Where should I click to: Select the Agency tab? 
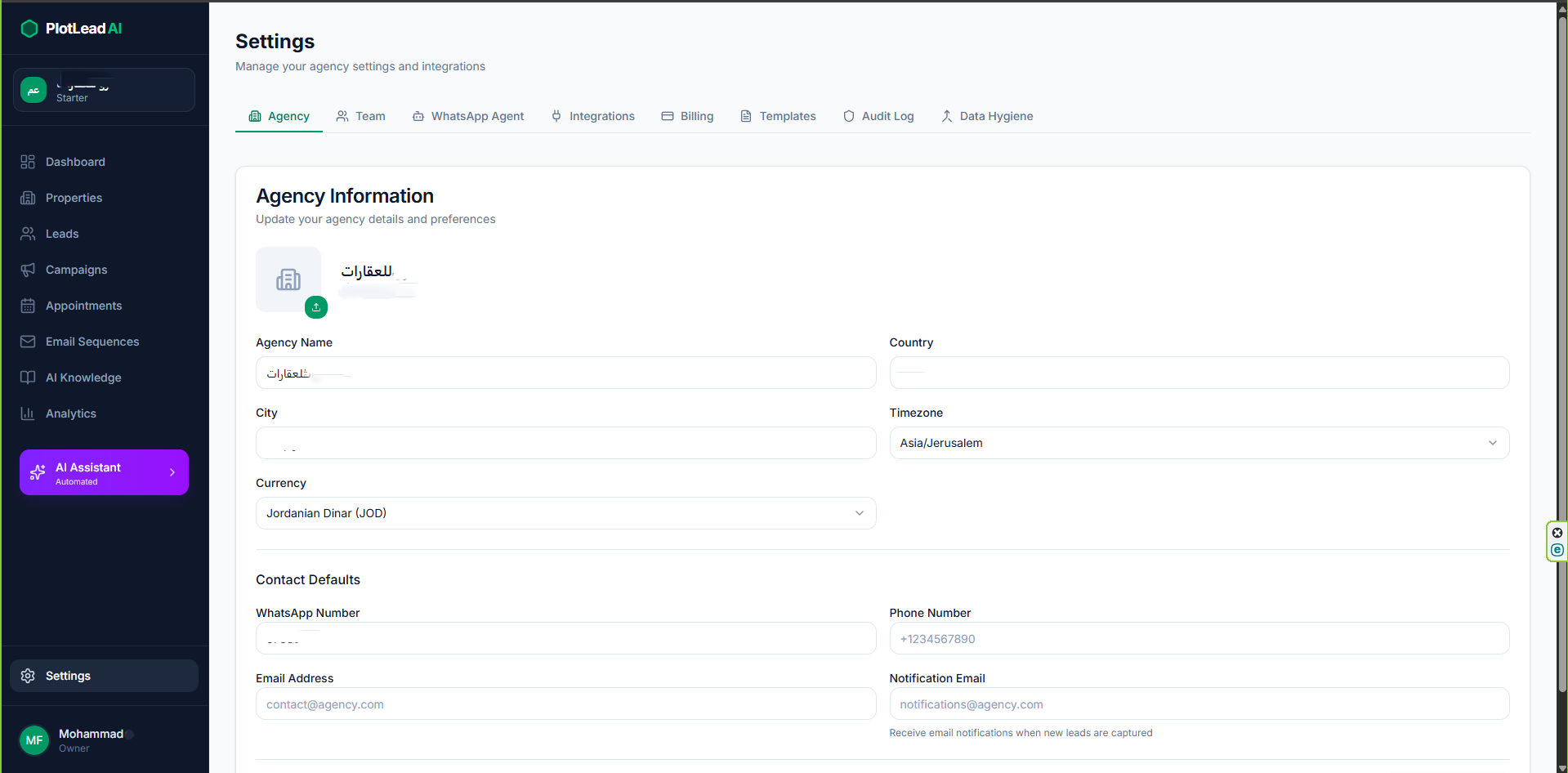coord(279,116)
